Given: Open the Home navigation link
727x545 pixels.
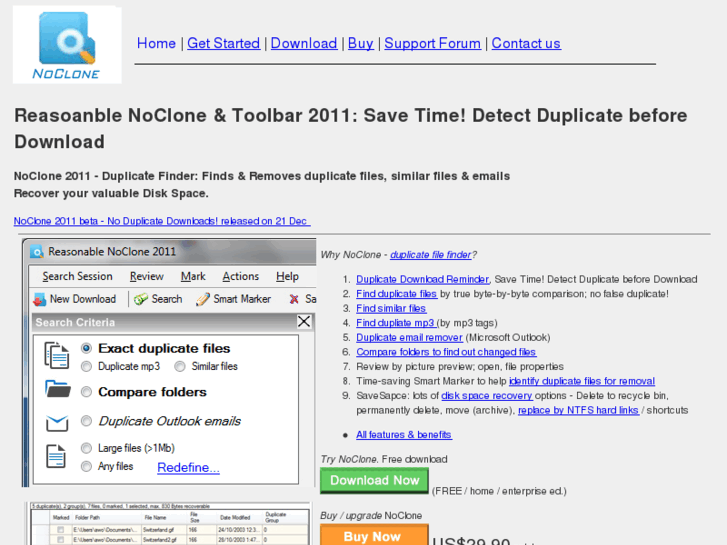Looking at the screenshot, I should coord(156,43).
